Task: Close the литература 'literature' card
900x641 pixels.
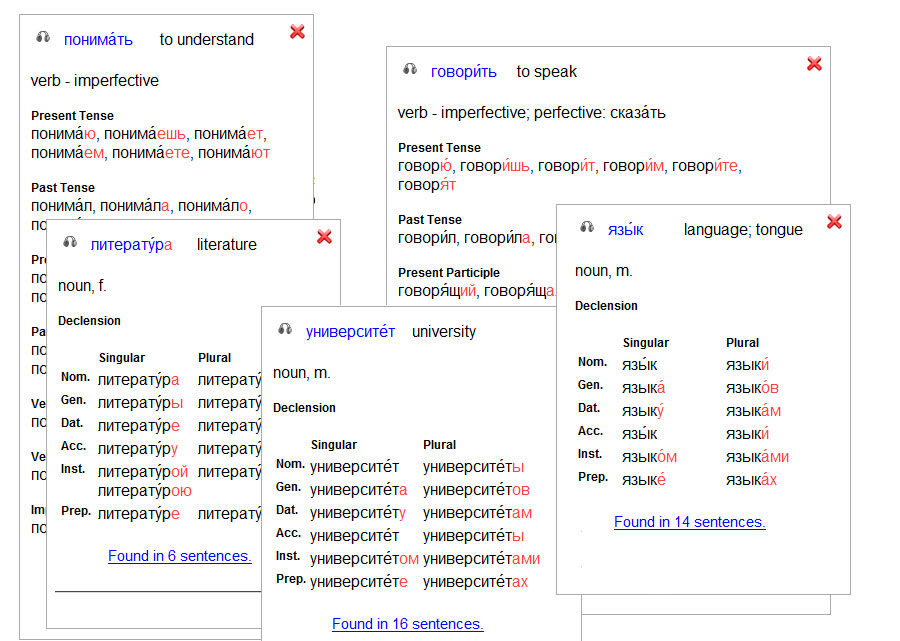Action: pos(324,236)
